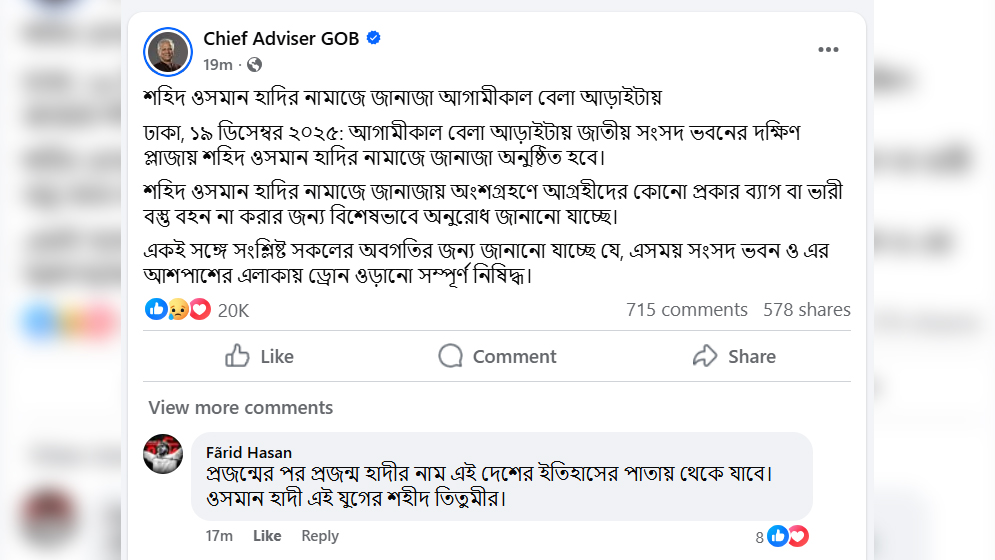This screenshot has height=560, width=995.
Task: Click the Share button on the post
Action: tap(734, 356)
